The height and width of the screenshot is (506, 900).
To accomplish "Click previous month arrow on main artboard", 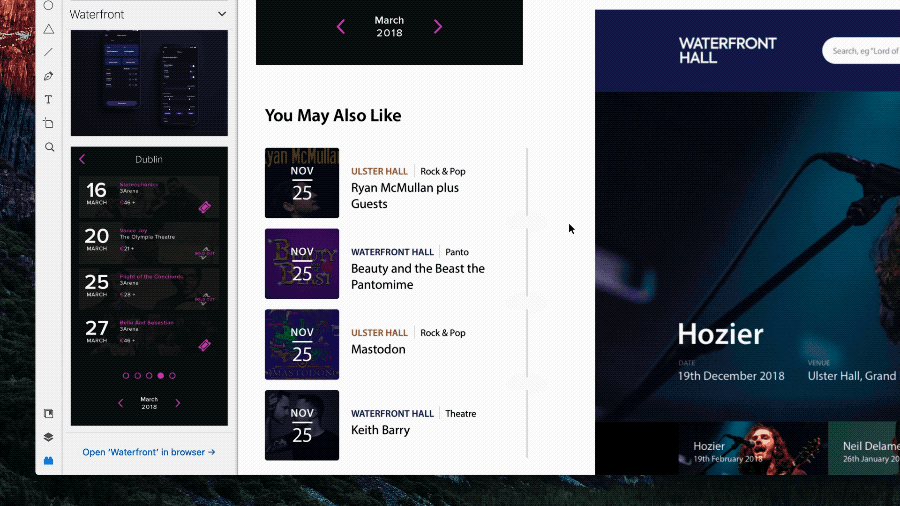I will coord(341,26).
